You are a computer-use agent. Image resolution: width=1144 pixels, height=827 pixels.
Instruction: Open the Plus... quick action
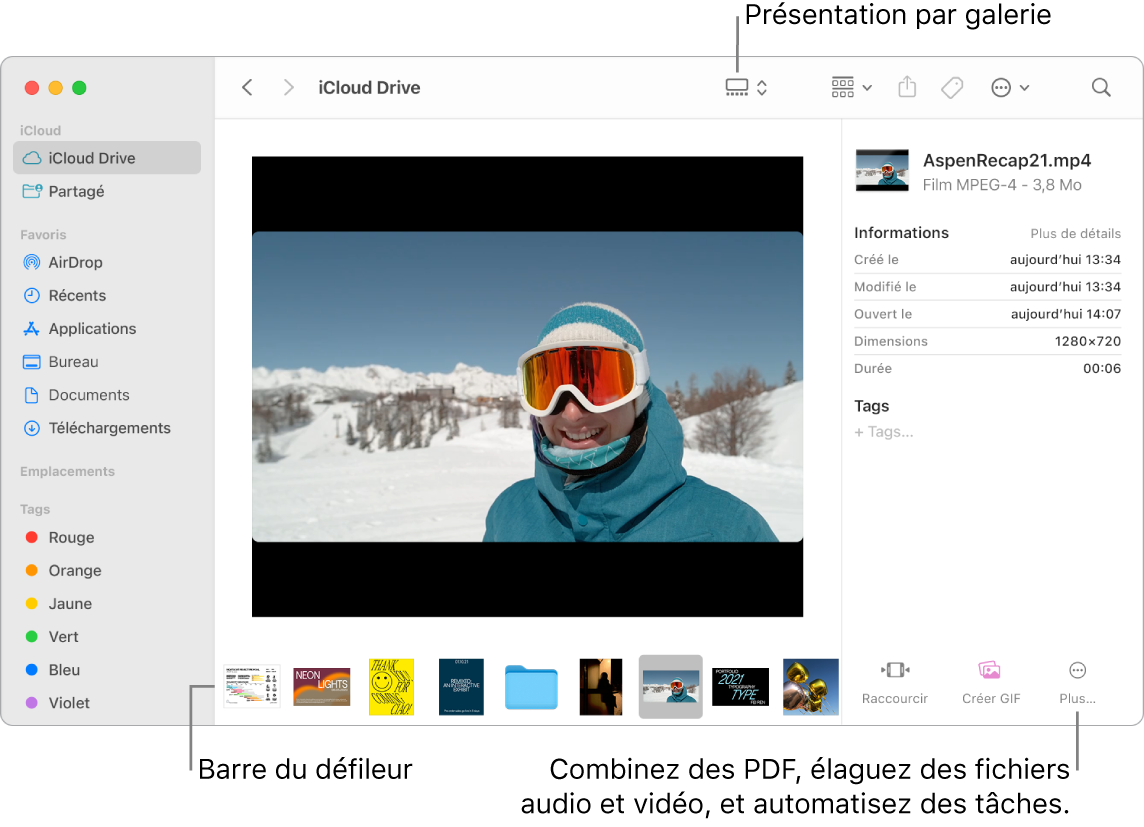[x=1076, y=683]
